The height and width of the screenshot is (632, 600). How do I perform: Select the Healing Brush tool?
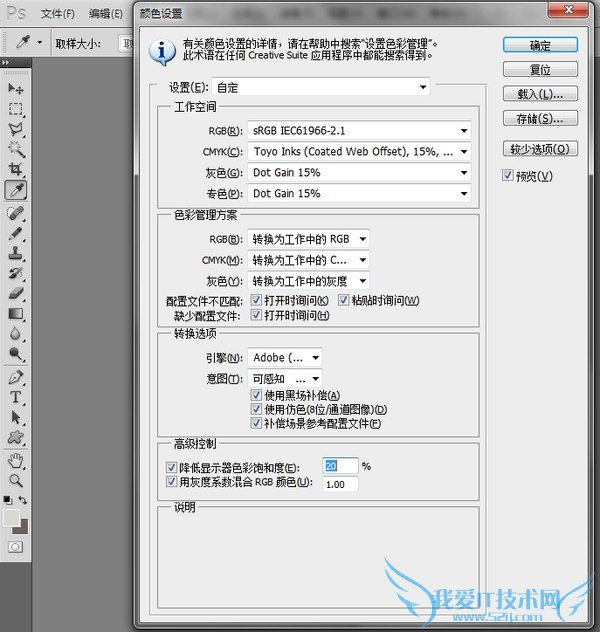click(x=15, y=213)
